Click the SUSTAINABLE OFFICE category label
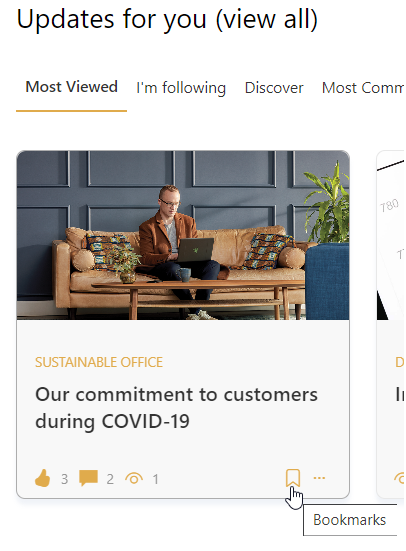 click(99, 362)
